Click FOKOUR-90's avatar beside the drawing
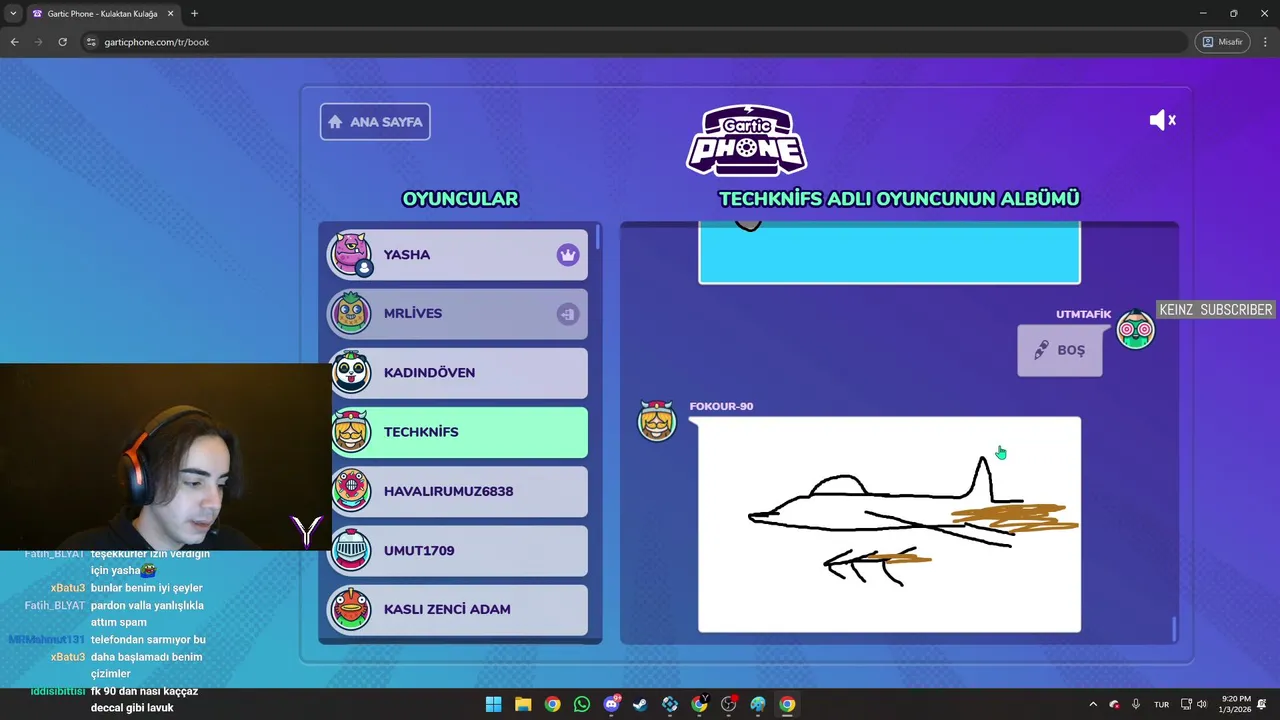Screen dimensions: 1280x720 (657, 421)
